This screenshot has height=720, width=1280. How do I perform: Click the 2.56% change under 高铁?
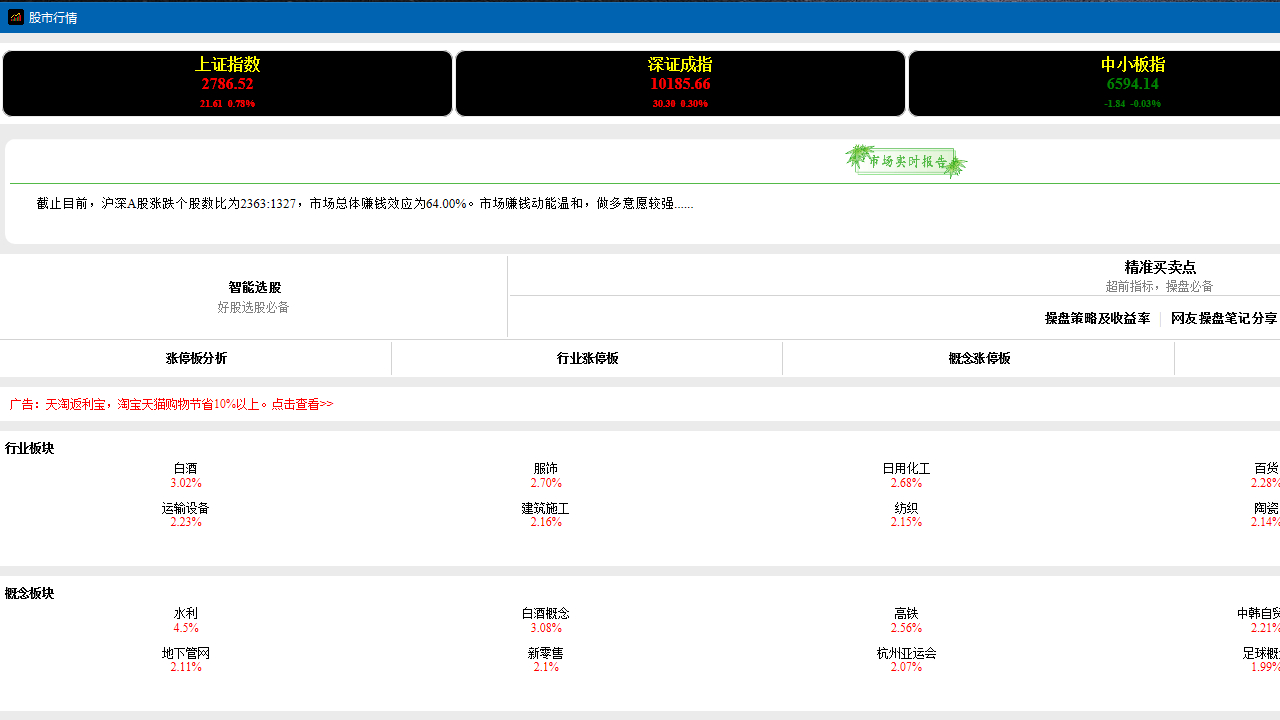click(x=906, y=628)
